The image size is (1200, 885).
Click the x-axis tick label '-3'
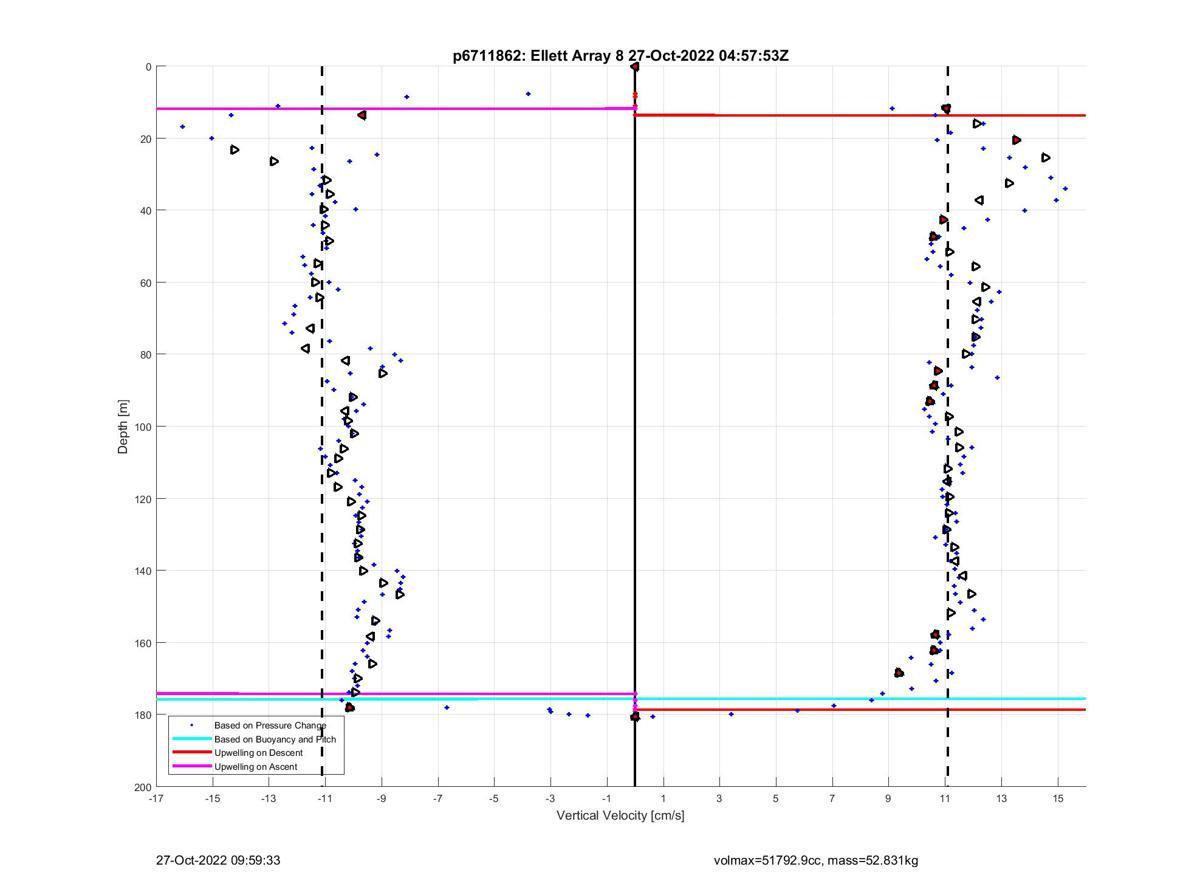tap(550, 798)
